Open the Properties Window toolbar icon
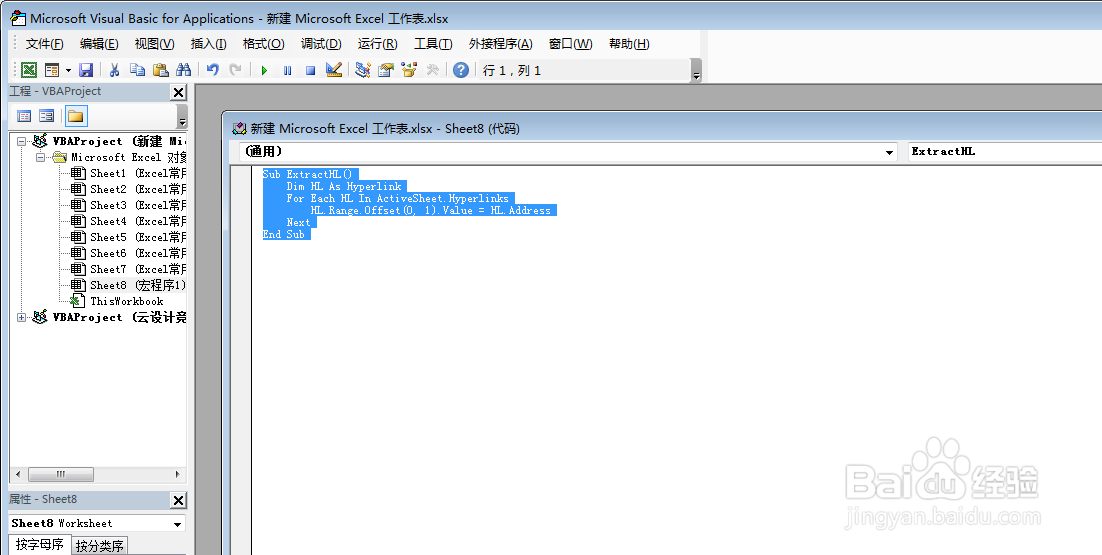This screenshot has width=1102, height=555. coord(386,70)
